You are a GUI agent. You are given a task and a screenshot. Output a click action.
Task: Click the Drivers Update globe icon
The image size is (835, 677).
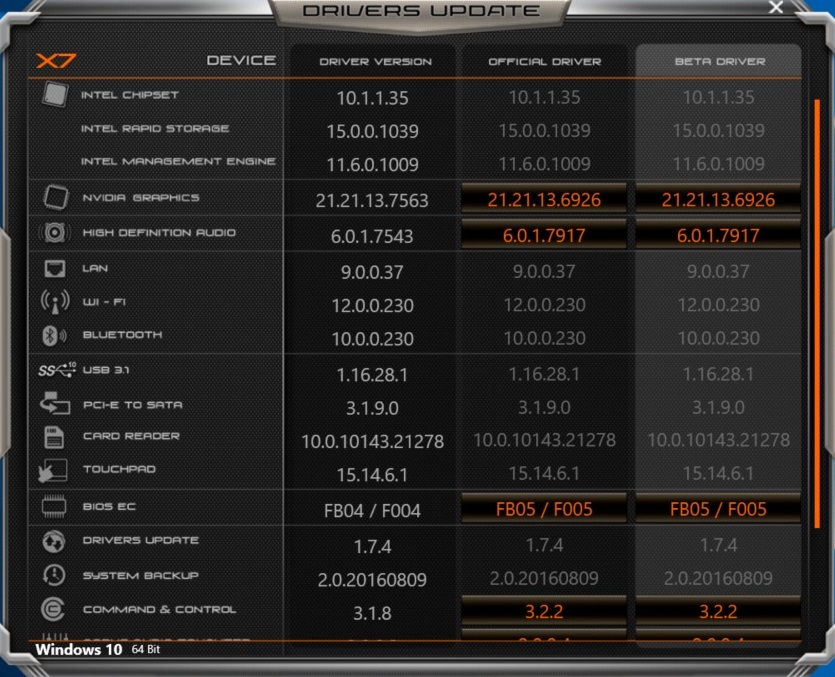[x=54, y=541]
